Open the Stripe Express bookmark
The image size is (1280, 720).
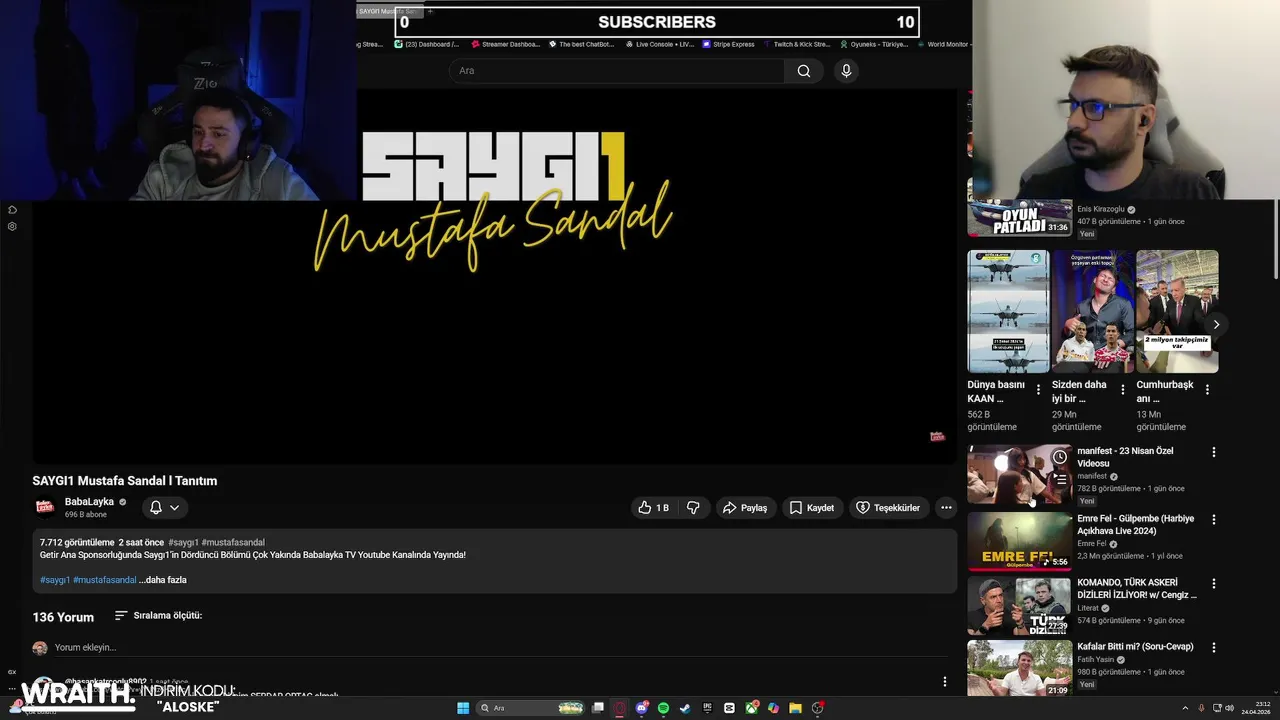tap(729, 44)
